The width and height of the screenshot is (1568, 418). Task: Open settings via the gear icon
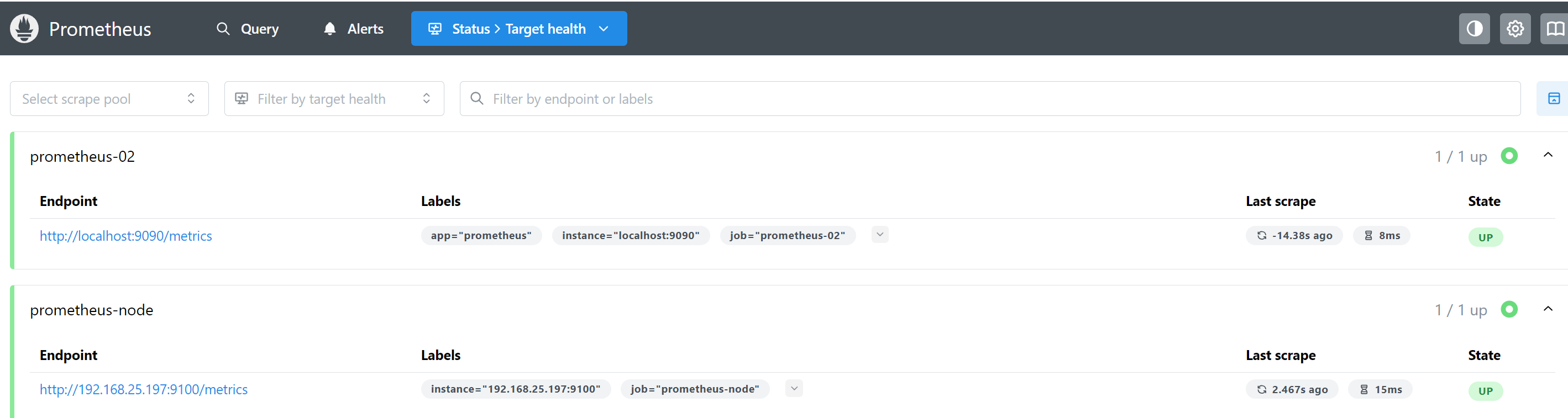click(x=1514, y=29)
